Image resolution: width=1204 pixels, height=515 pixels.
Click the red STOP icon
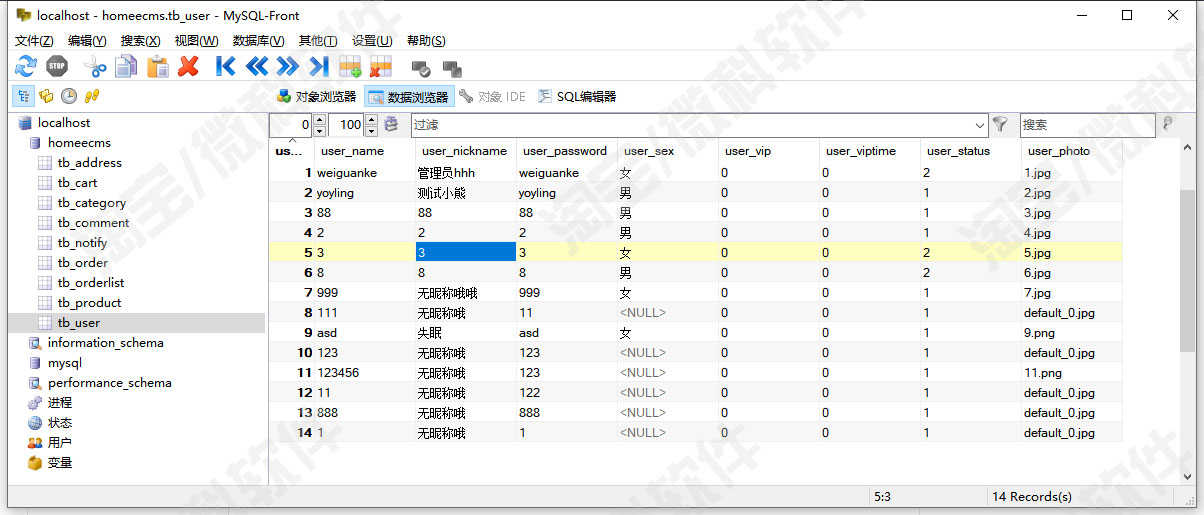point(57,67)
